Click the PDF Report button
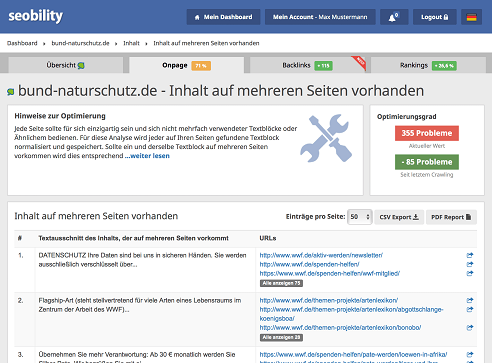Image resolution: width=492 pixels, height=363 pixels. coord(451,217)
